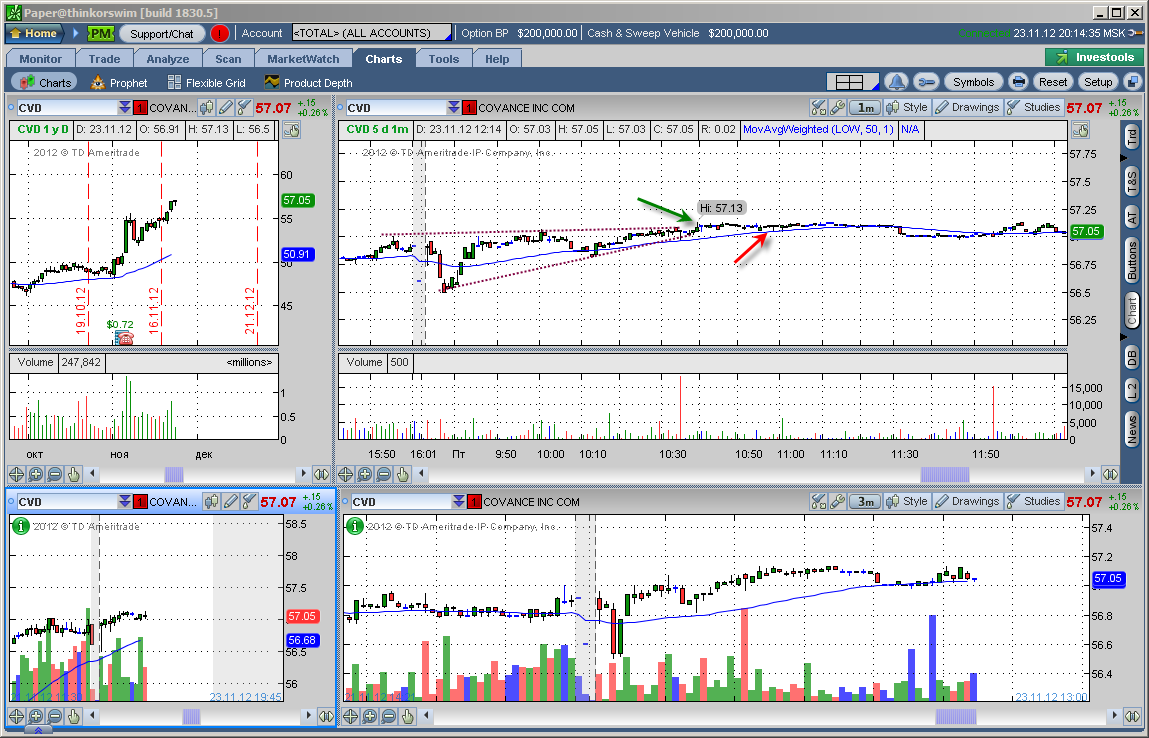Open the red exclamation alert icon

click(x=219, y=33)
